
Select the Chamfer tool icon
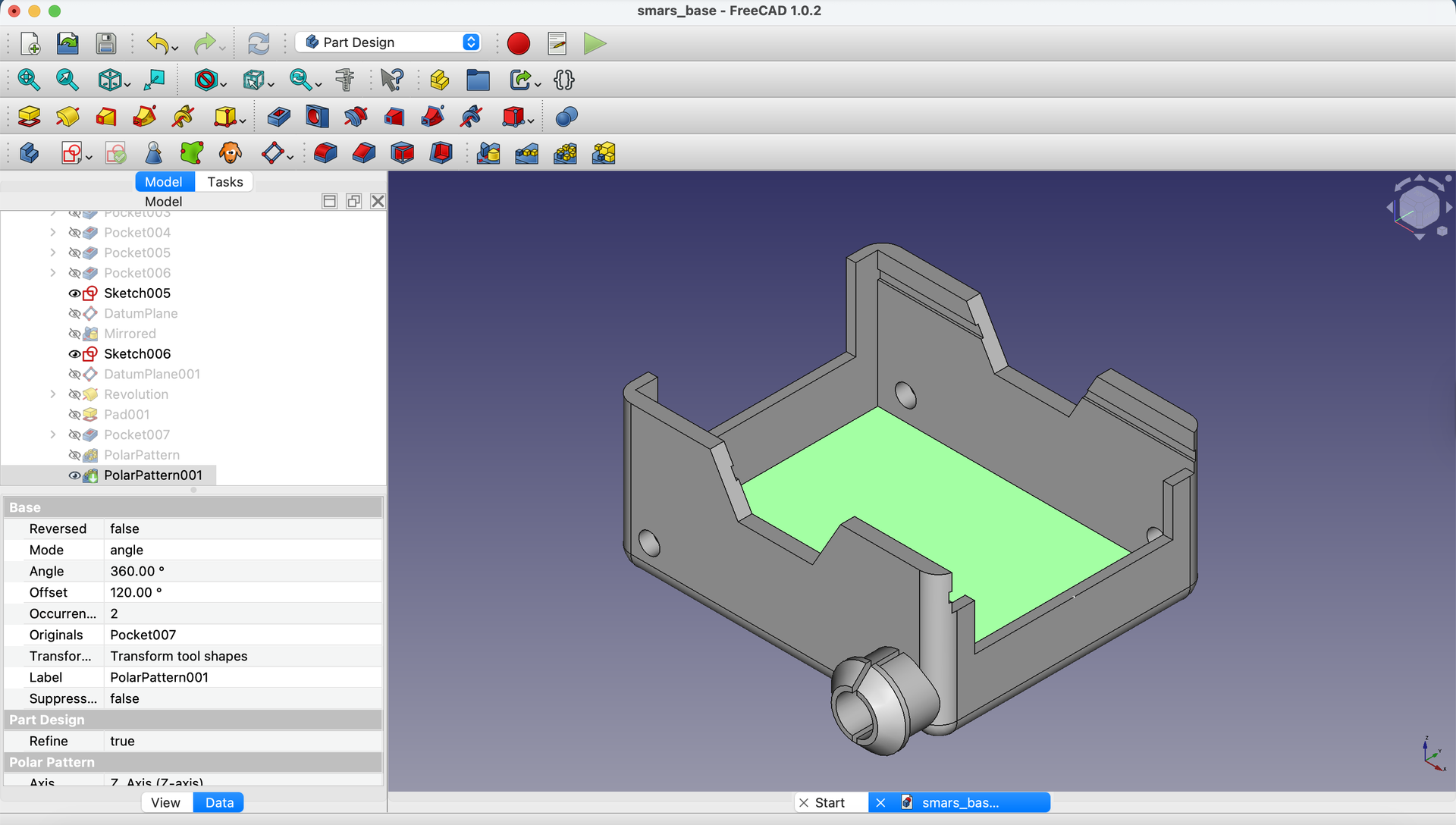[x=364, y=153]
